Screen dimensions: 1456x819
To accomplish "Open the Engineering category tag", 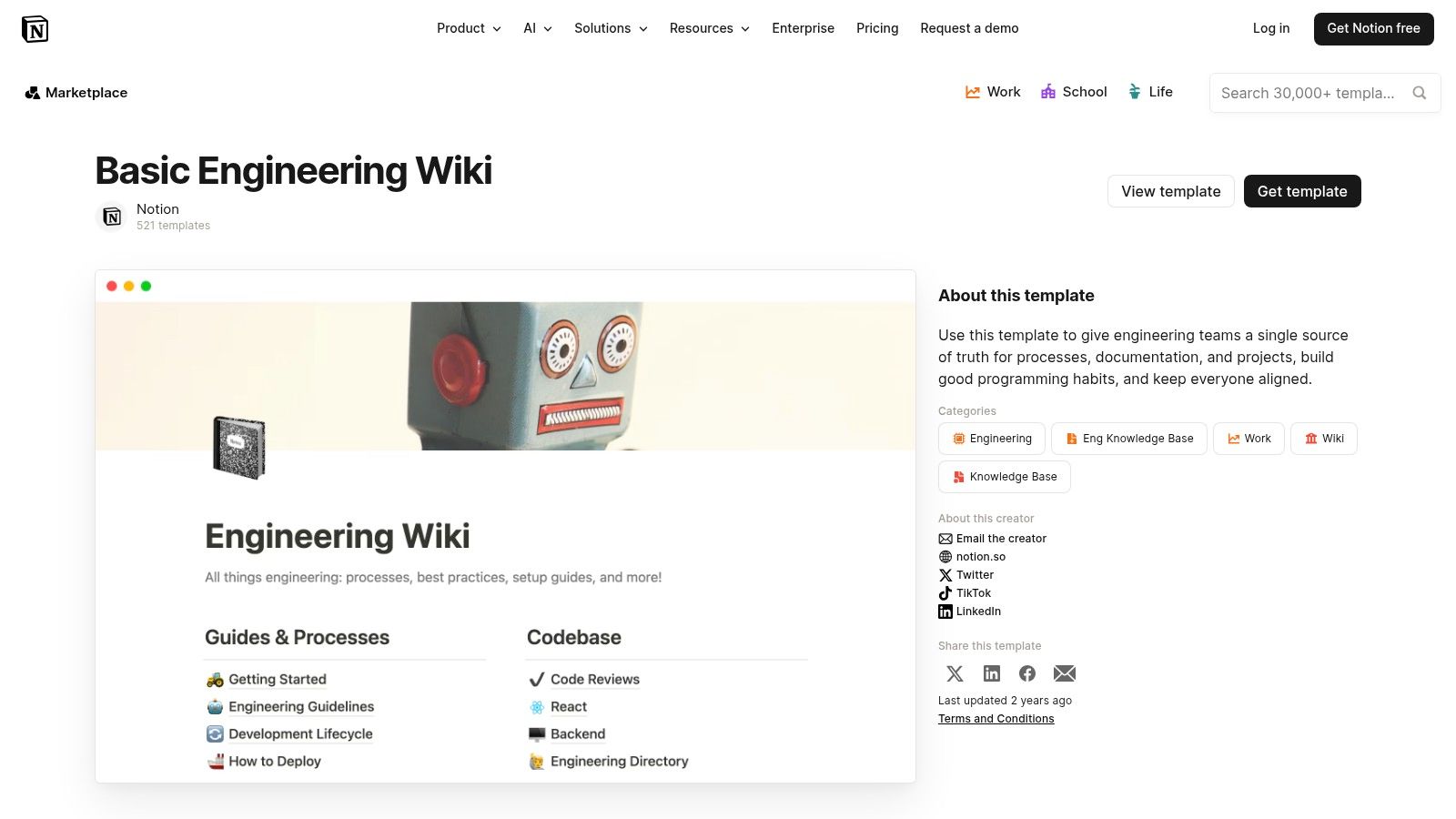I will tap(992, 439).
